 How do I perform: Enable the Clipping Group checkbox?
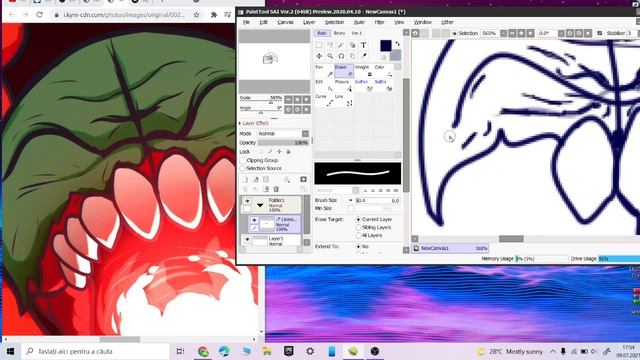point(243,160)
